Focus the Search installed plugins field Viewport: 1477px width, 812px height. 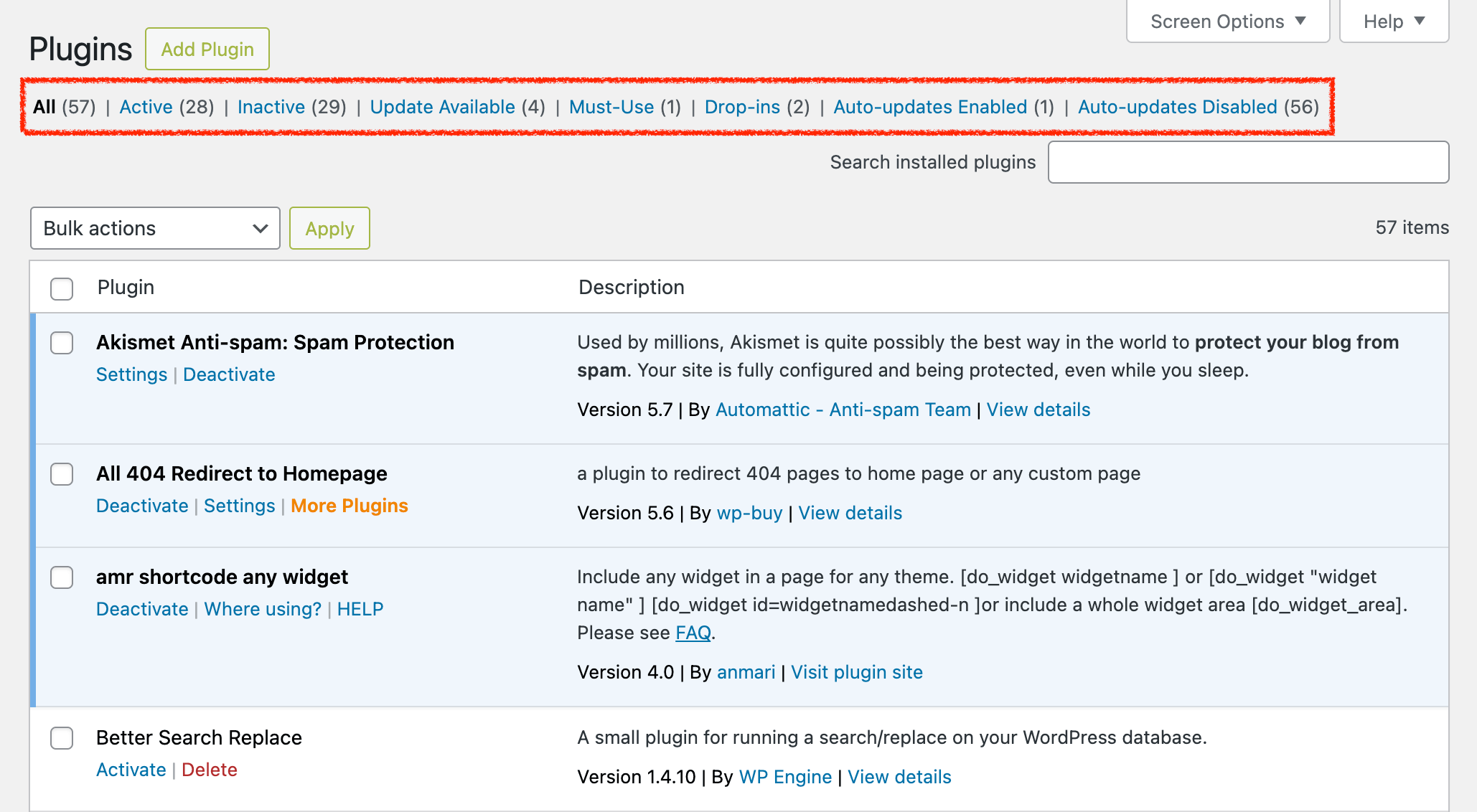pyautogui.click(x=1248, y=162)
